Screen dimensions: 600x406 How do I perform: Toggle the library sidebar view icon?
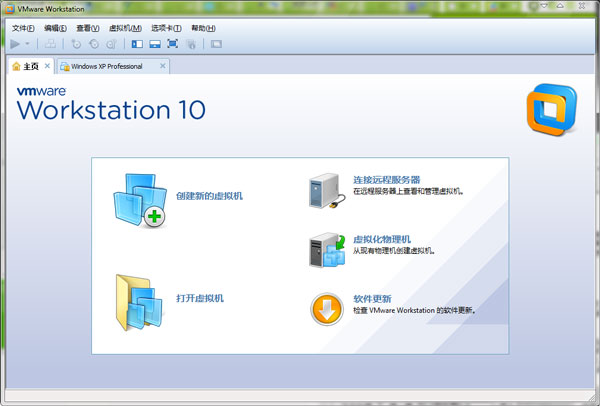[x=137, y=44]
